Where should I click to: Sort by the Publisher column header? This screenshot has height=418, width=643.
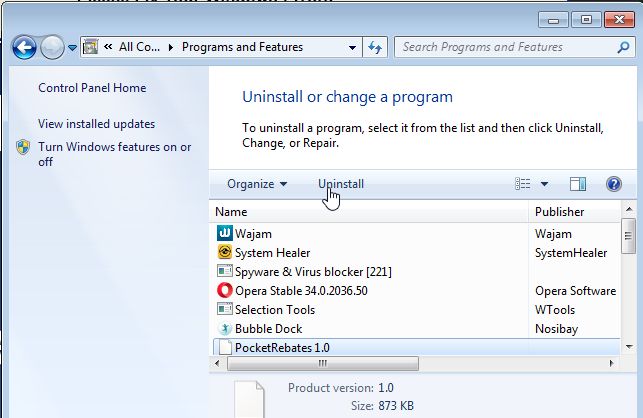(559, 212)
